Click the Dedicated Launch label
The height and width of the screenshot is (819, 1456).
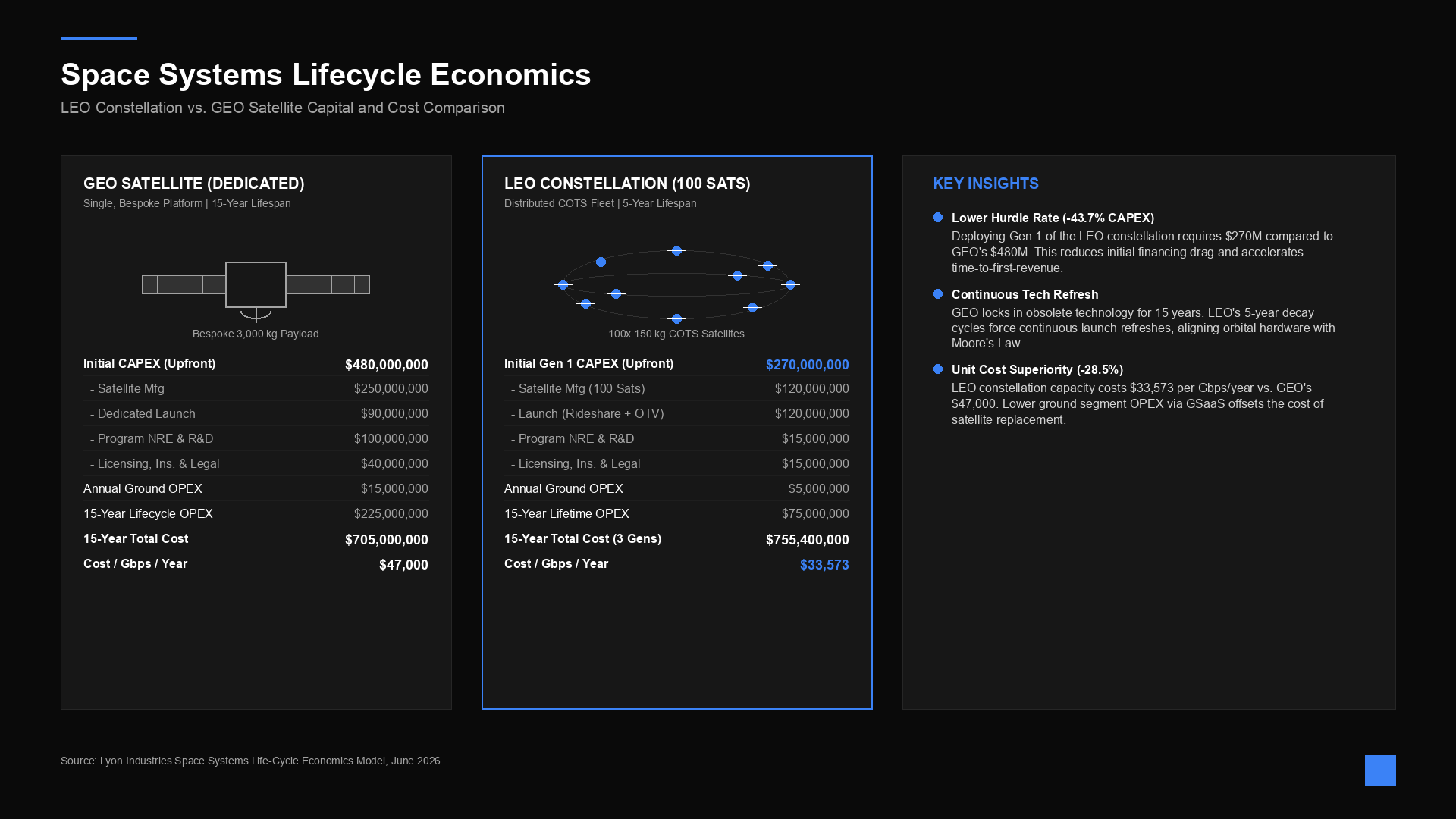click(143, 413)
